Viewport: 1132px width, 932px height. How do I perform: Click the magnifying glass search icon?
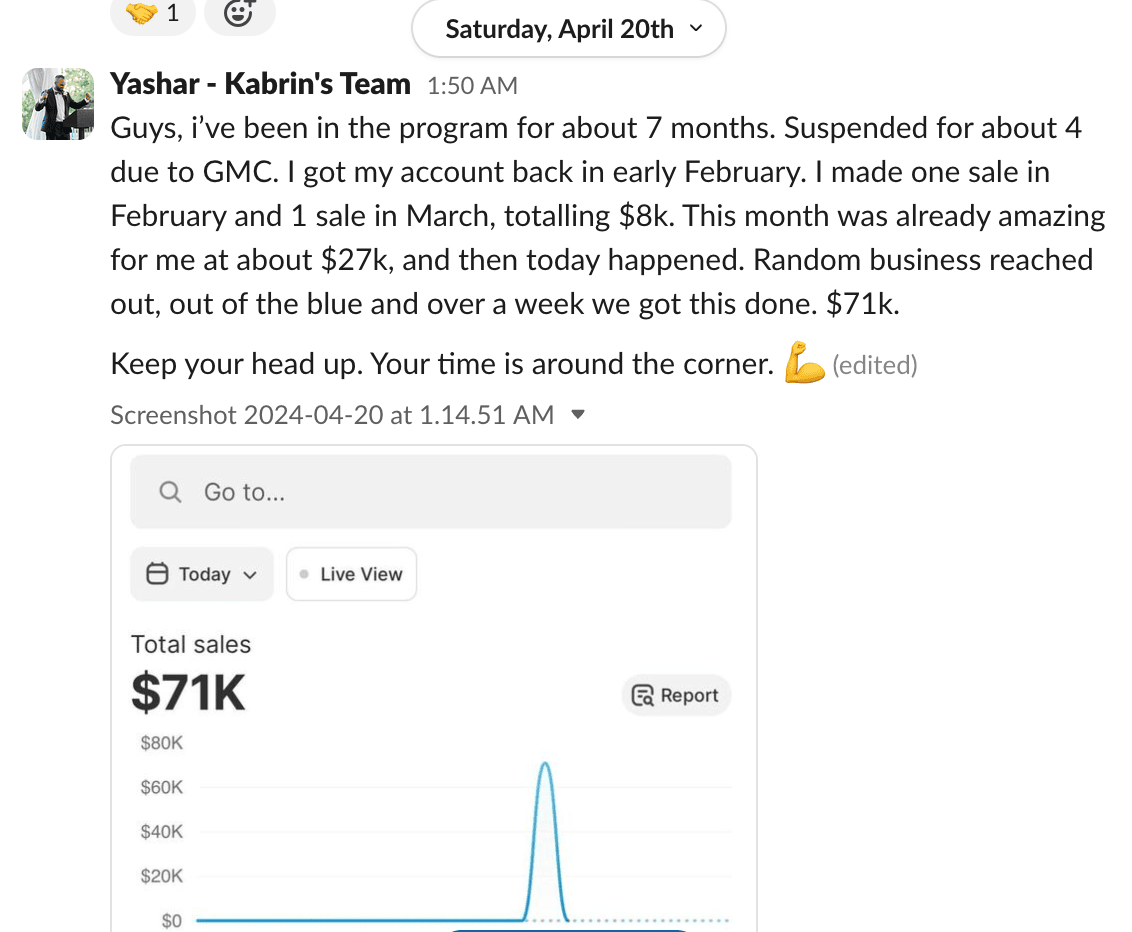[x=171, y=492]
